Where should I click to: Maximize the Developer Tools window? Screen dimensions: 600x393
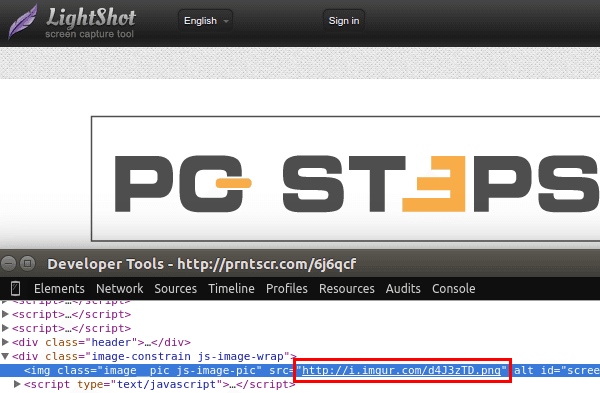tap(27, 263)
